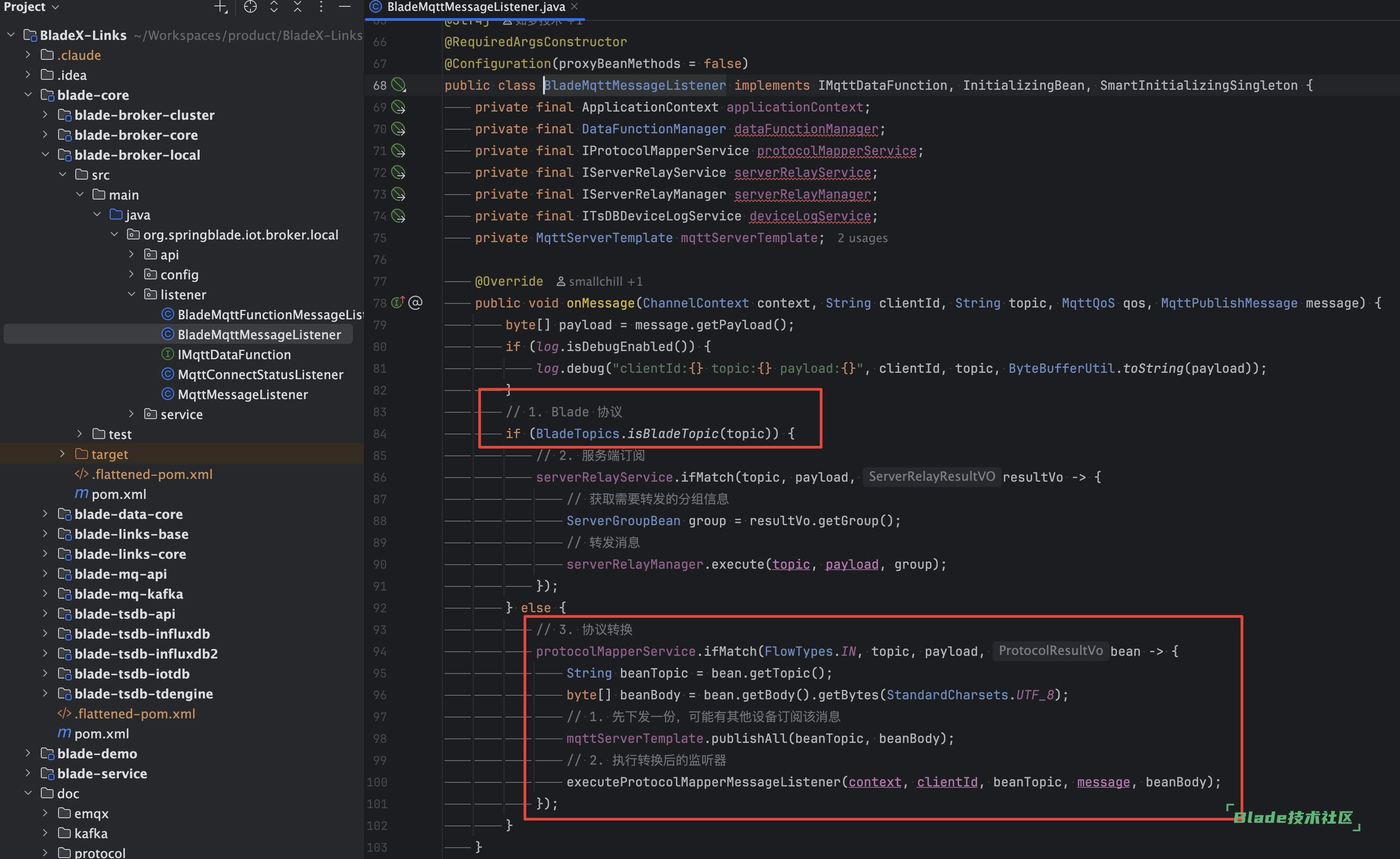Open .flattened-pom.xml under blade-core
Image resolution: width=1400 pixels, height=859 pixels.
pyautogui.click(x=126, y=713)
